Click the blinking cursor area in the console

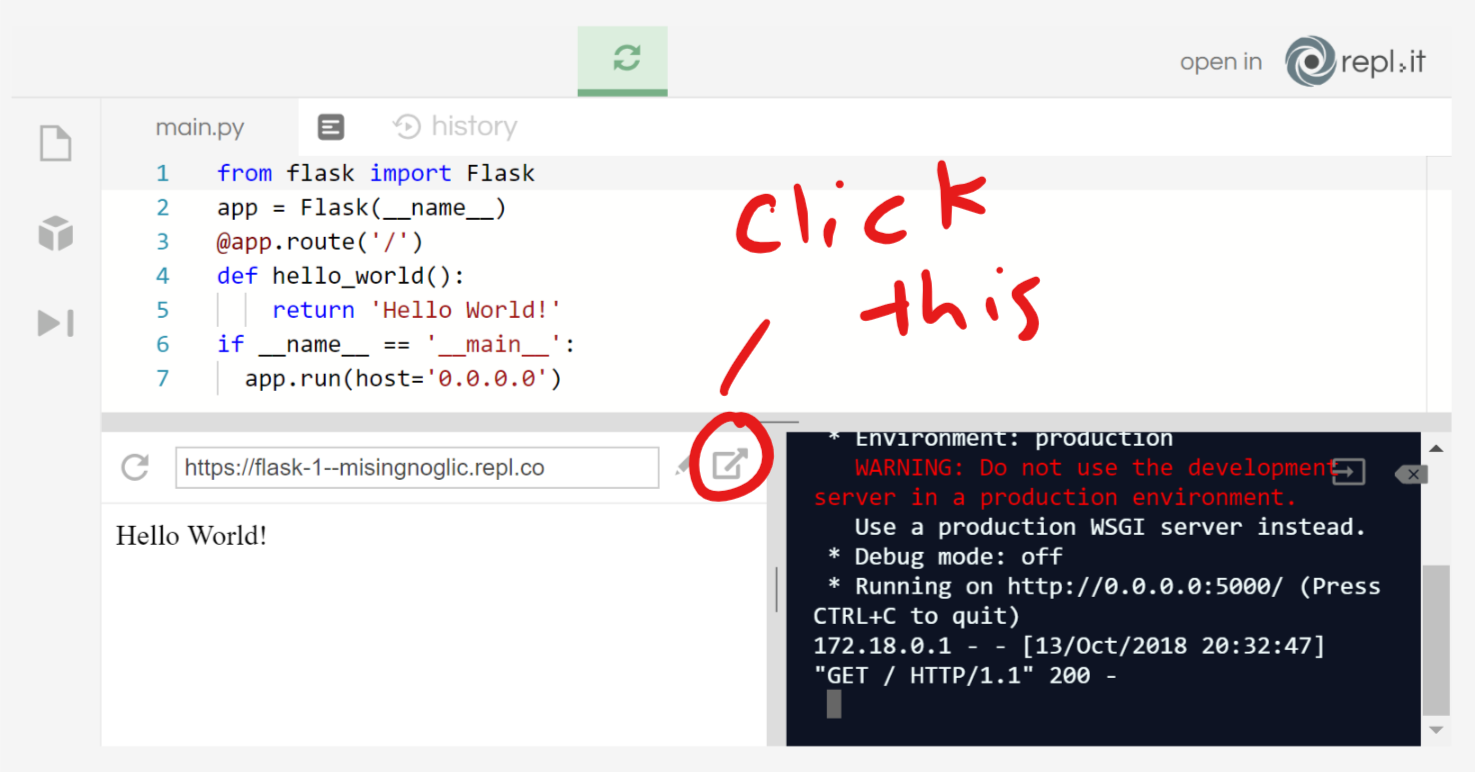click(x=834, y=704)
